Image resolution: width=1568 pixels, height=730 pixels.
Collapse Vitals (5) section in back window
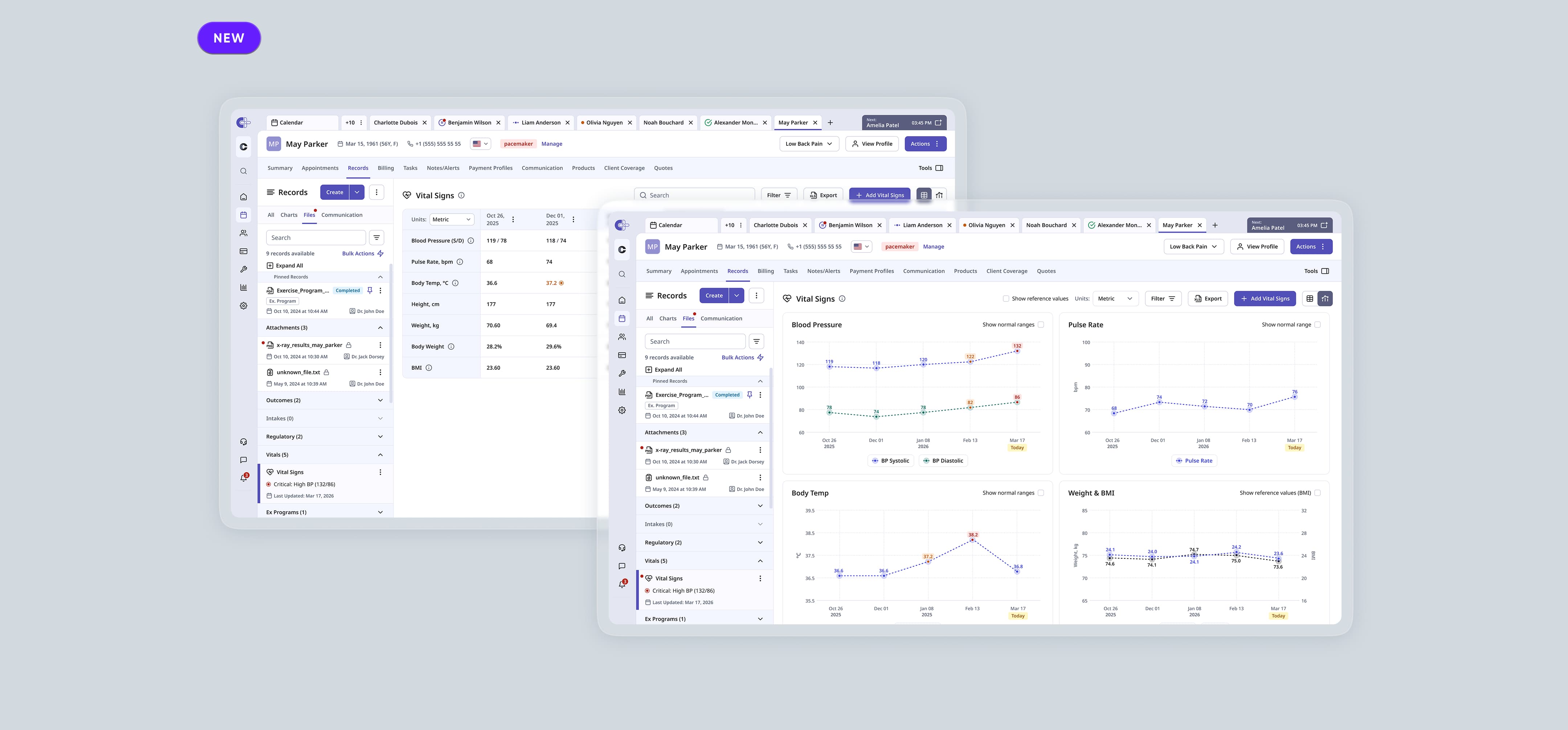(x=380, y=455)
